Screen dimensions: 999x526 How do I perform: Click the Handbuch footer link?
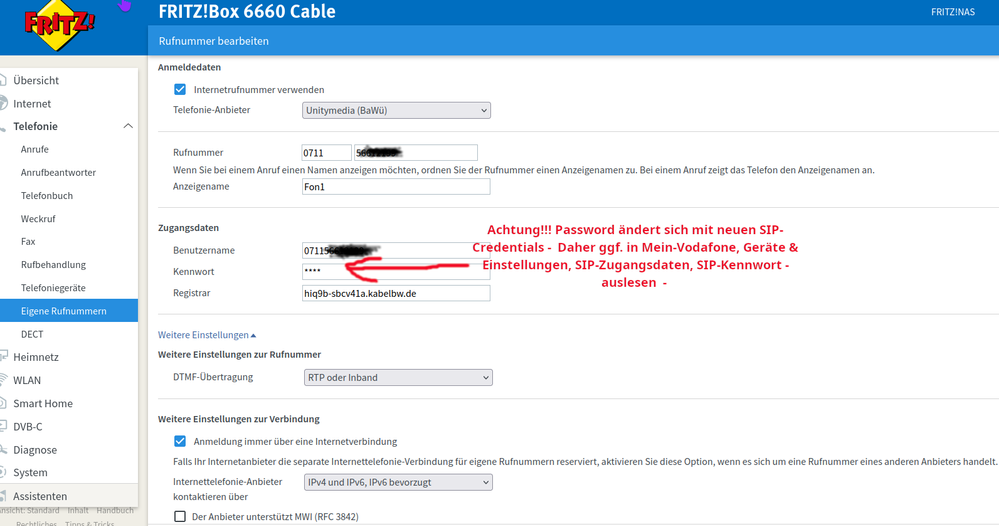click(x=115, y=510)
